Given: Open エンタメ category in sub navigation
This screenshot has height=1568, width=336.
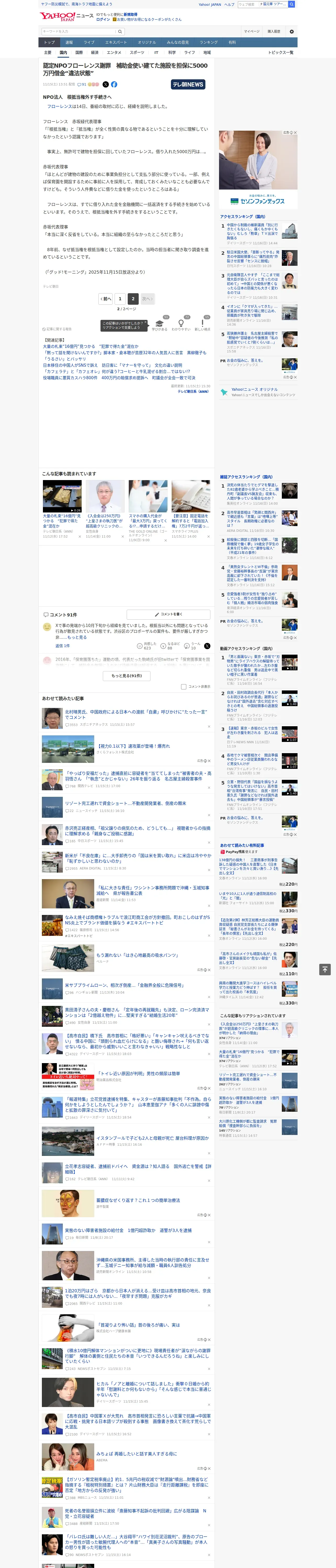Looking at the screenshot, I should [x=114, y=52].
